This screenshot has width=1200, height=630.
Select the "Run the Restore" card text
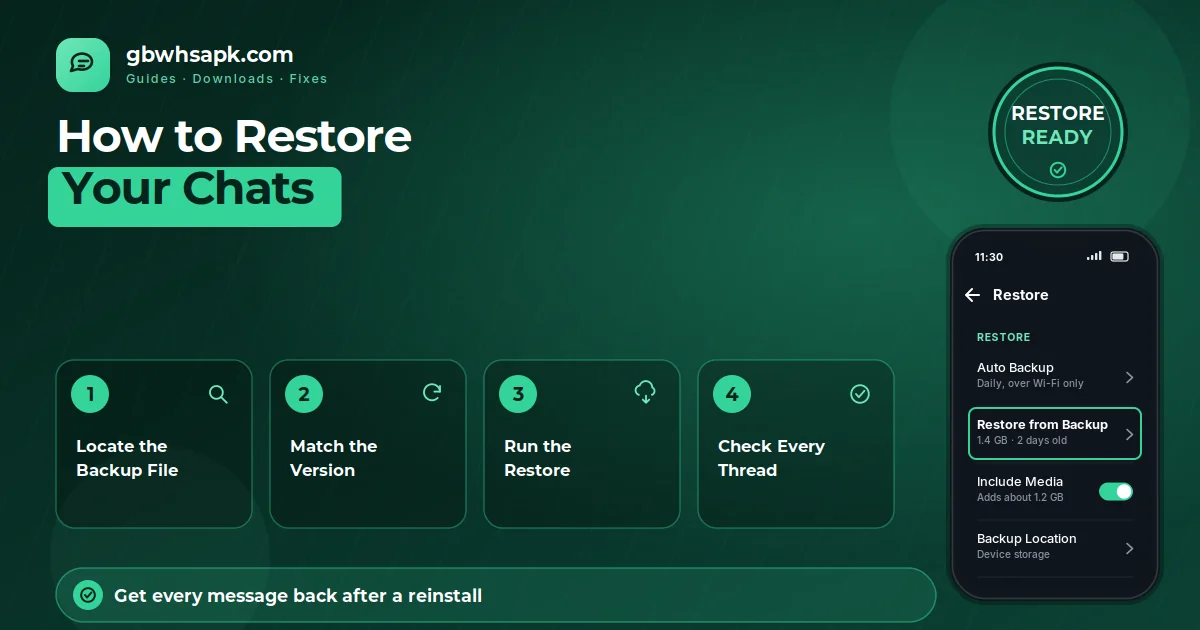[x=538, y=458]
